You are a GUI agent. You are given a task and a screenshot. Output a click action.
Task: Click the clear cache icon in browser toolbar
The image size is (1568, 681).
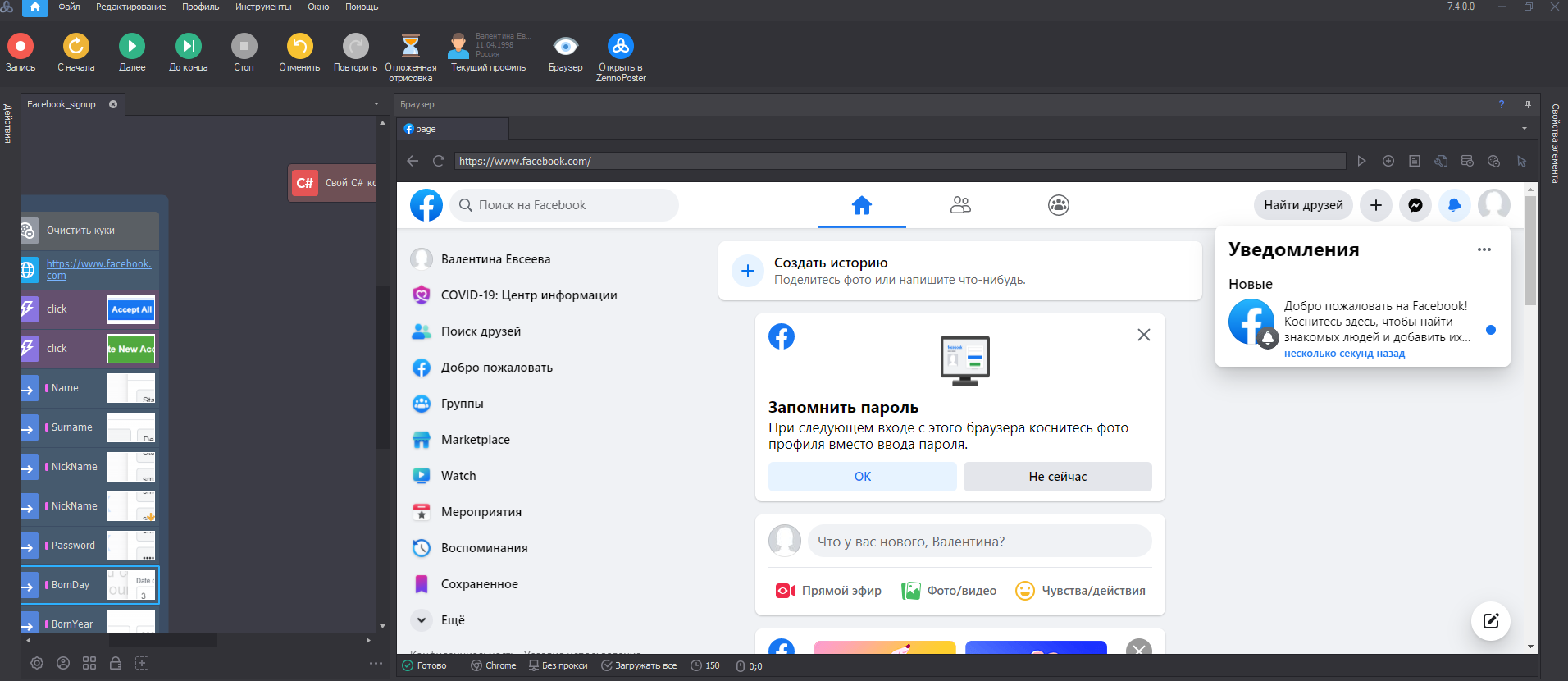point(1467,161)
